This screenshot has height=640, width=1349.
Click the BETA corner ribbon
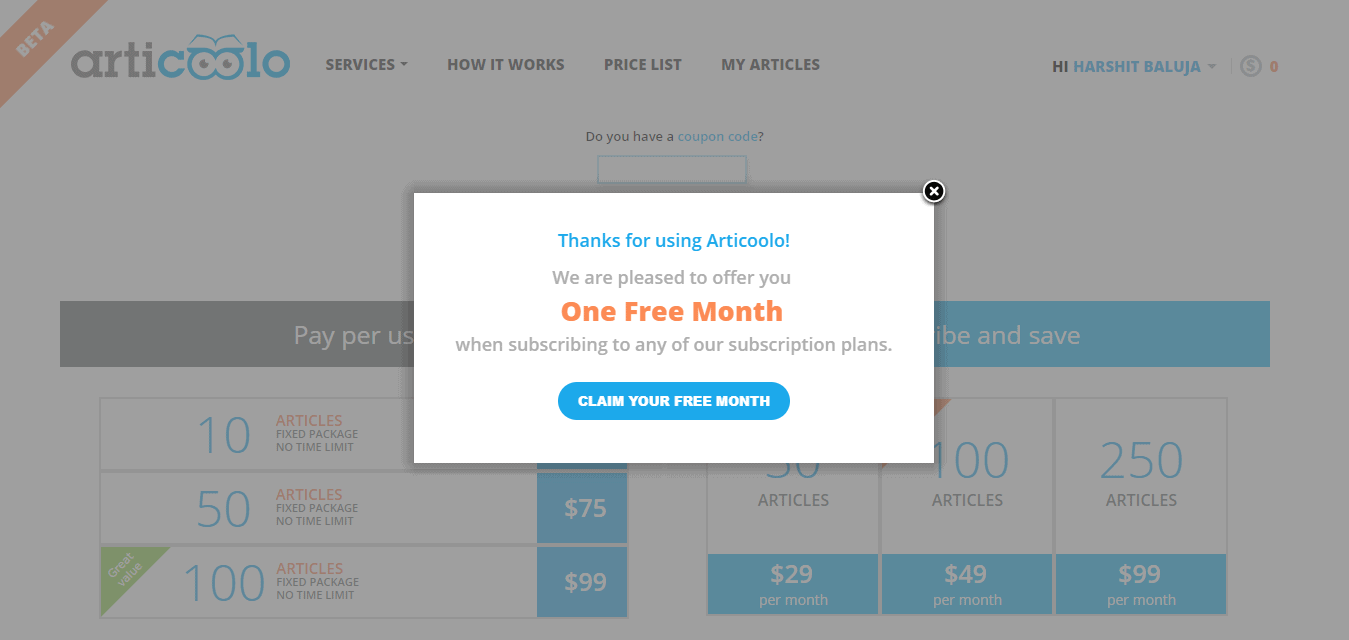pyautogui.click(x=40, y=38)
